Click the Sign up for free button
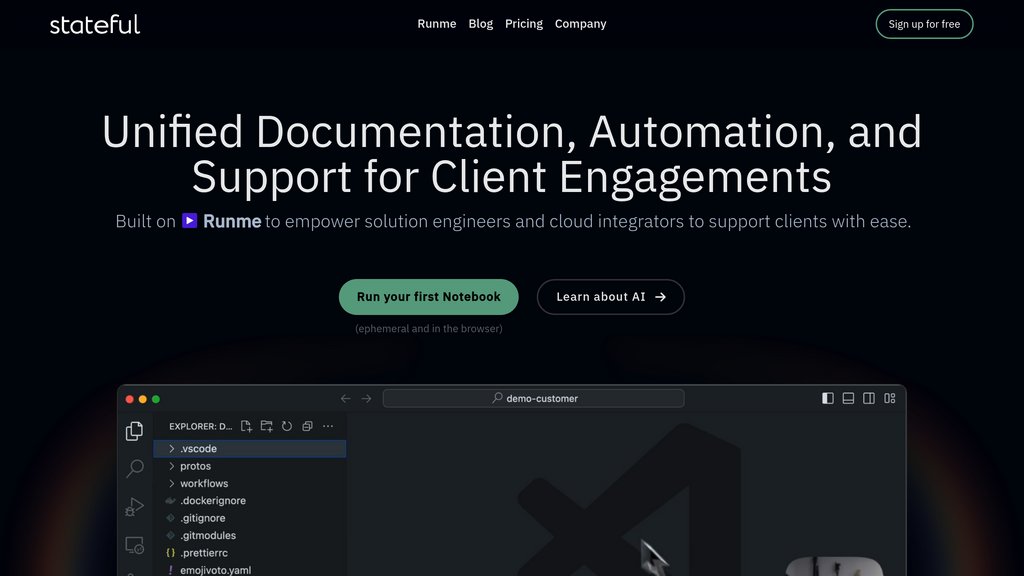The width and height of the screenshot is (1024, 576). (924, 24)
